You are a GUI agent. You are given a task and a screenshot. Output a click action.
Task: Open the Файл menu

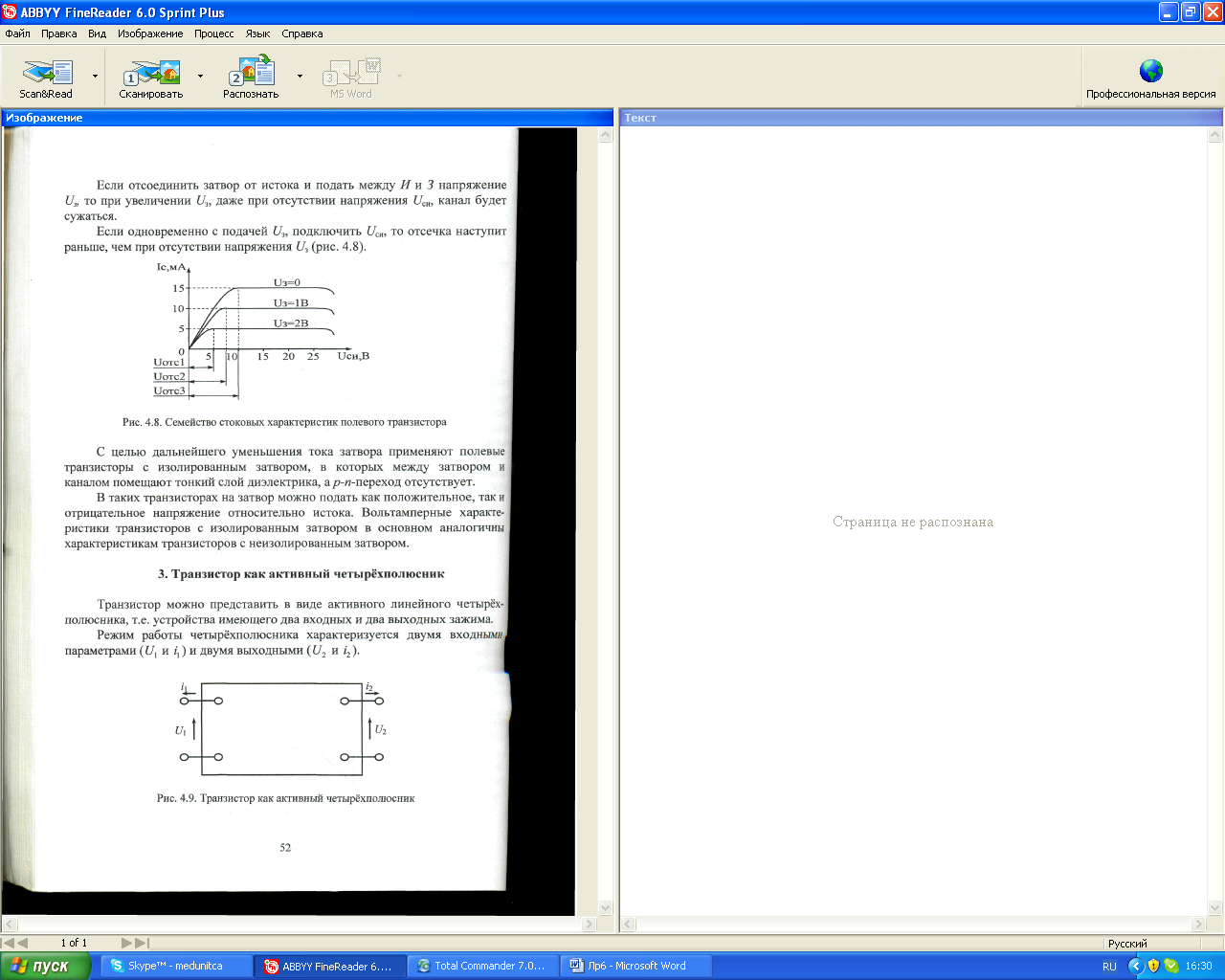click(17, 33)
